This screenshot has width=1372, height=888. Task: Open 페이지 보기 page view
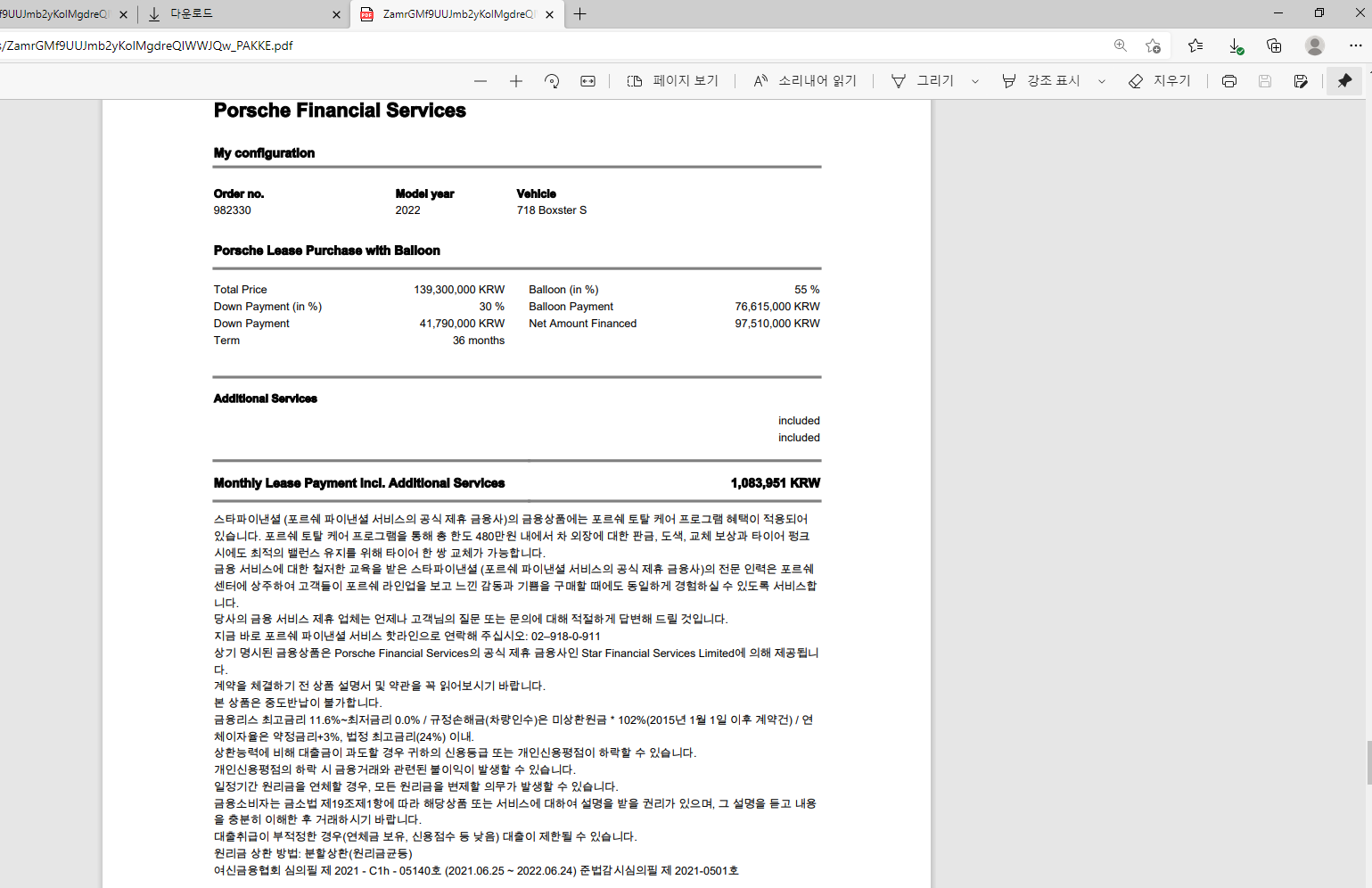(673, 81)
